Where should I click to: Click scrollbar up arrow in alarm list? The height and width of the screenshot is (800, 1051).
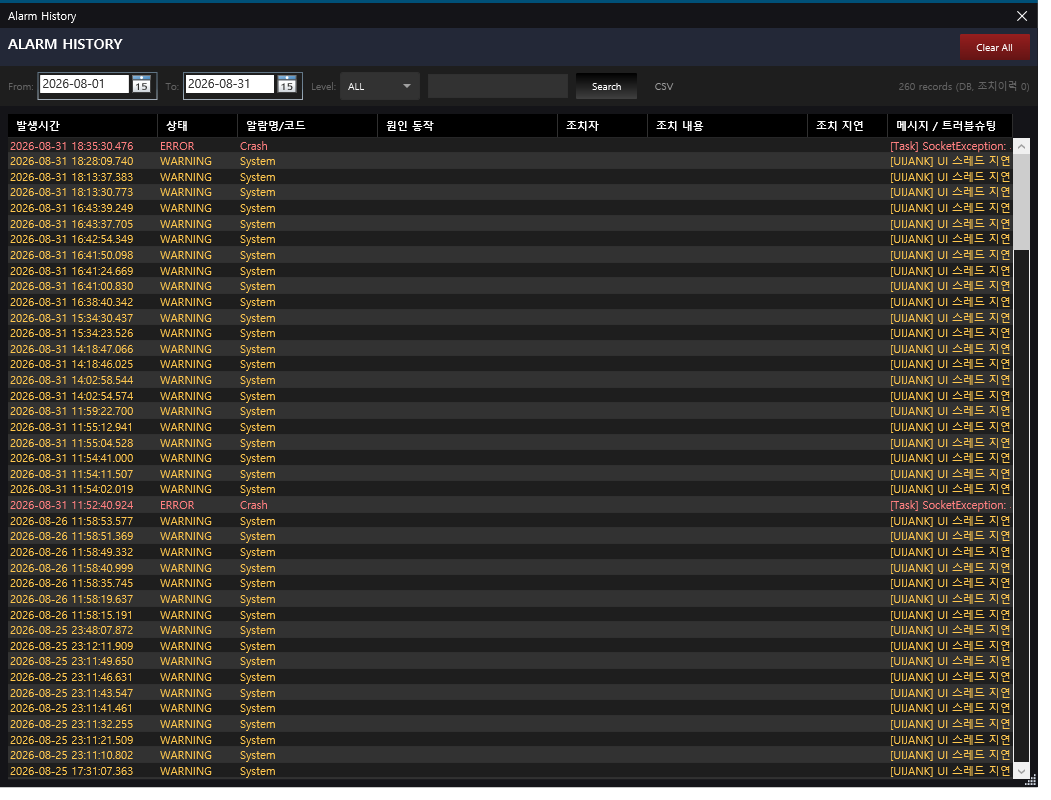point(1022,146)
